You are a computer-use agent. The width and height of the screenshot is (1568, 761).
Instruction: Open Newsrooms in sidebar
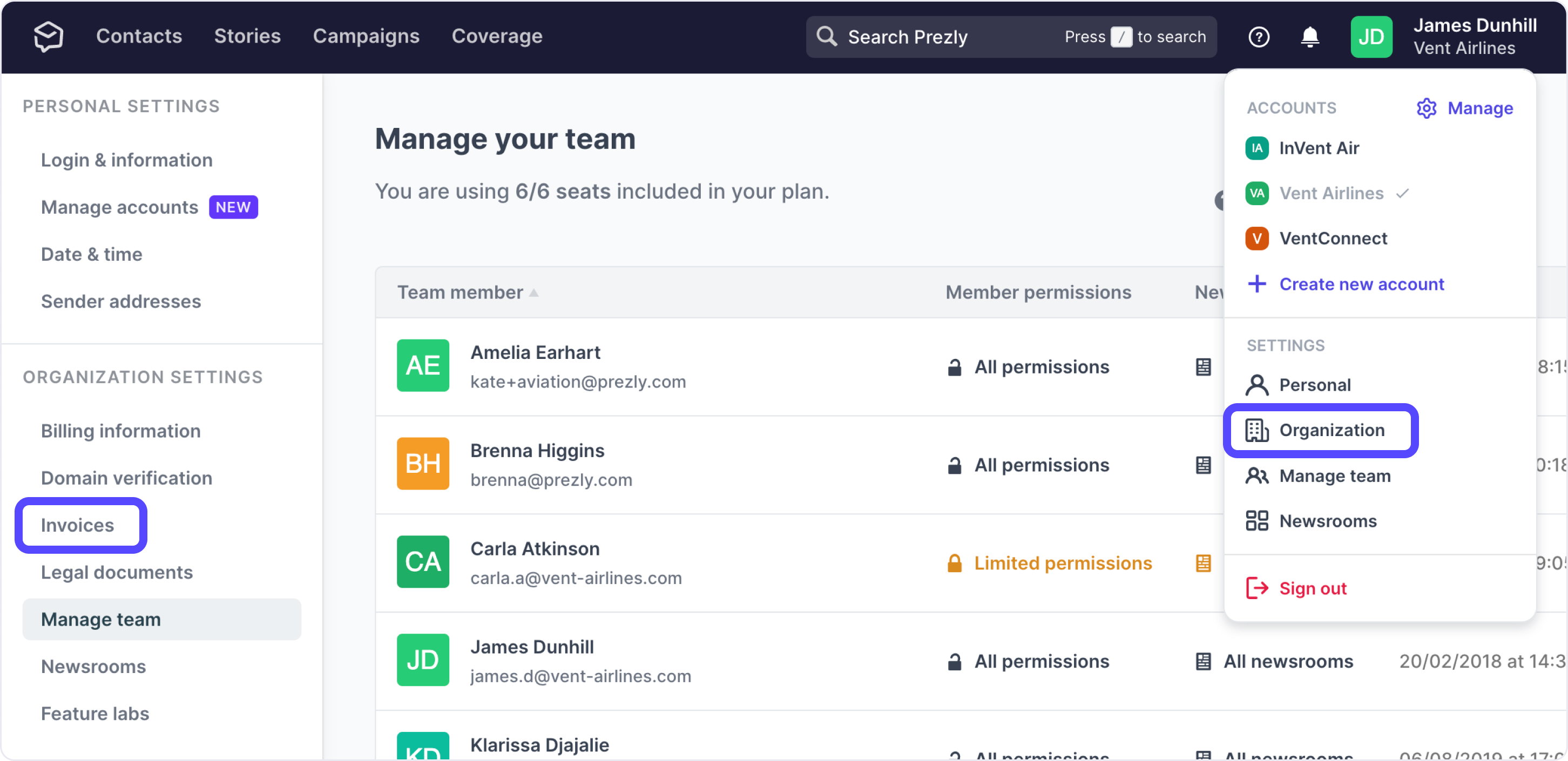(x=93, y=667)
